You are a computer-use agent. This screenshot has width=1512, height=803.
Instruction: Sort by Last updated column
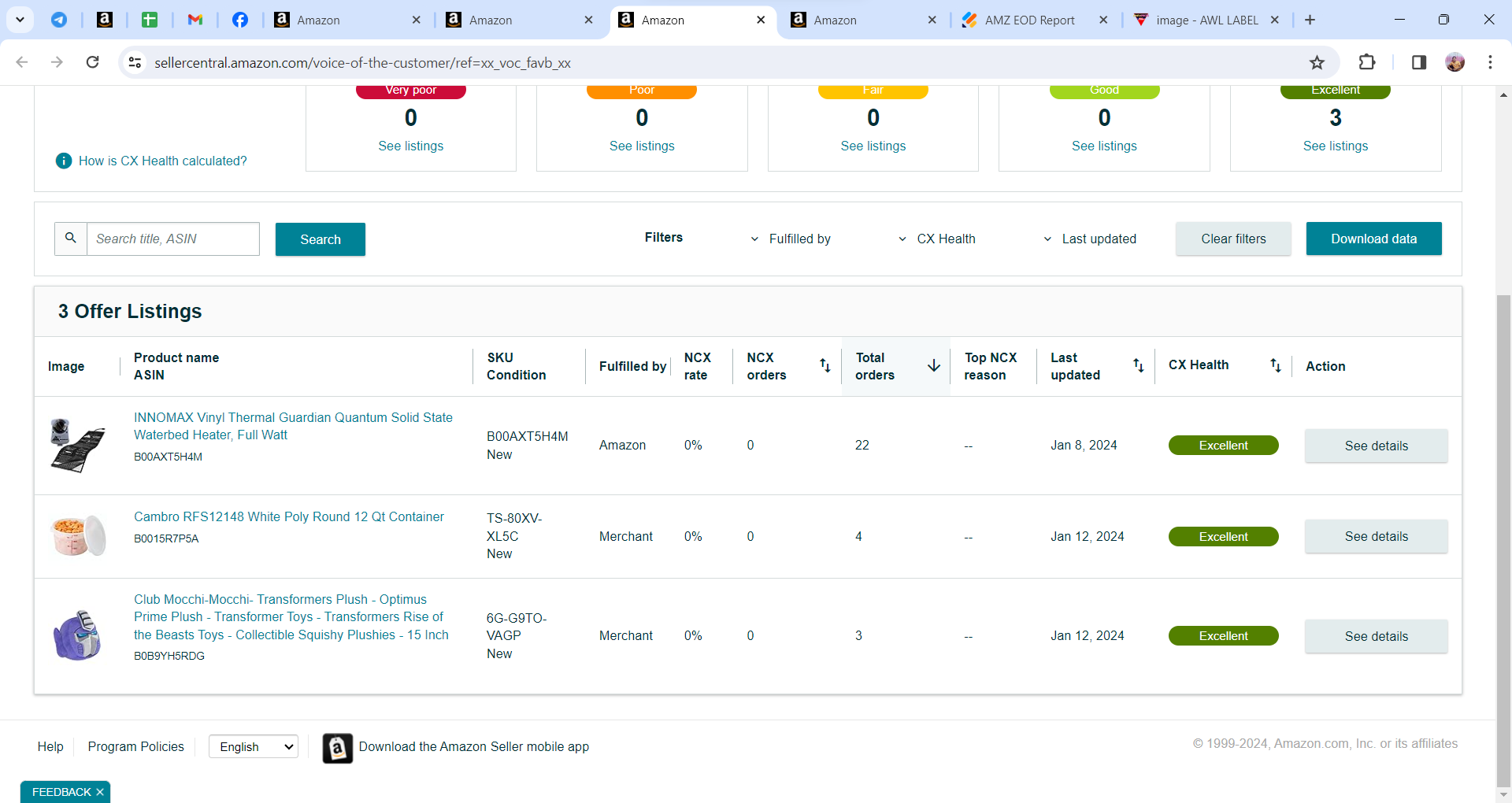pos(1138,365)
